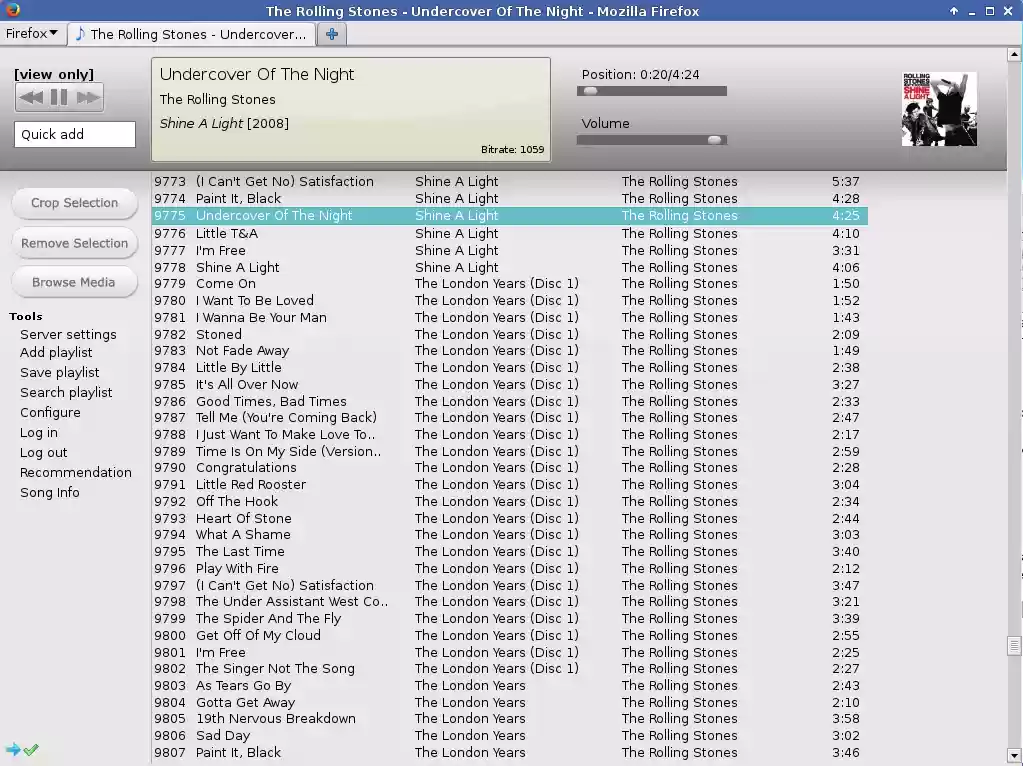
Task: Click the blue arrow icon at bottom left
Action: tap(13, 749)
